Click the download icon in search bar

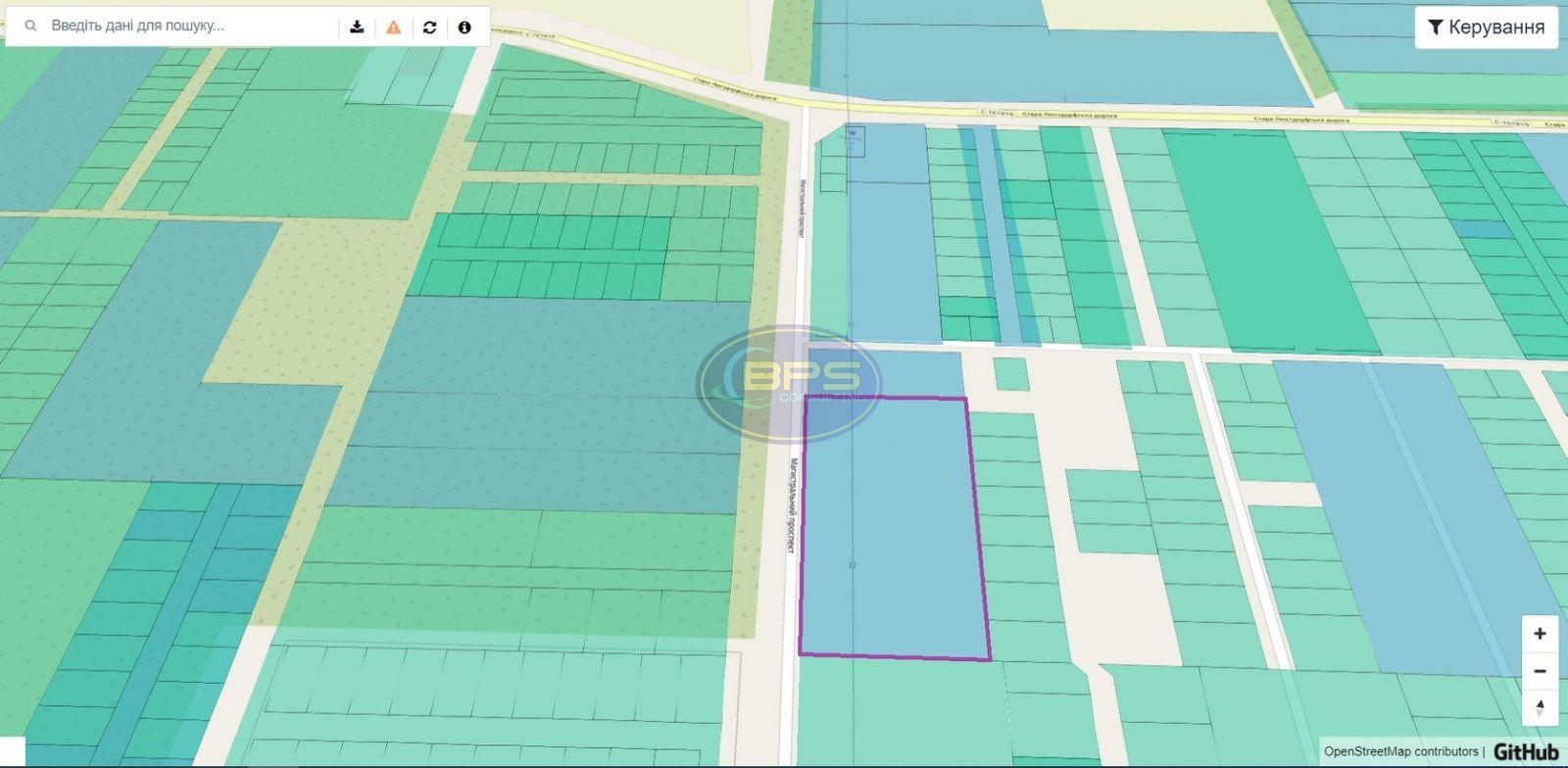pos(358,26)
